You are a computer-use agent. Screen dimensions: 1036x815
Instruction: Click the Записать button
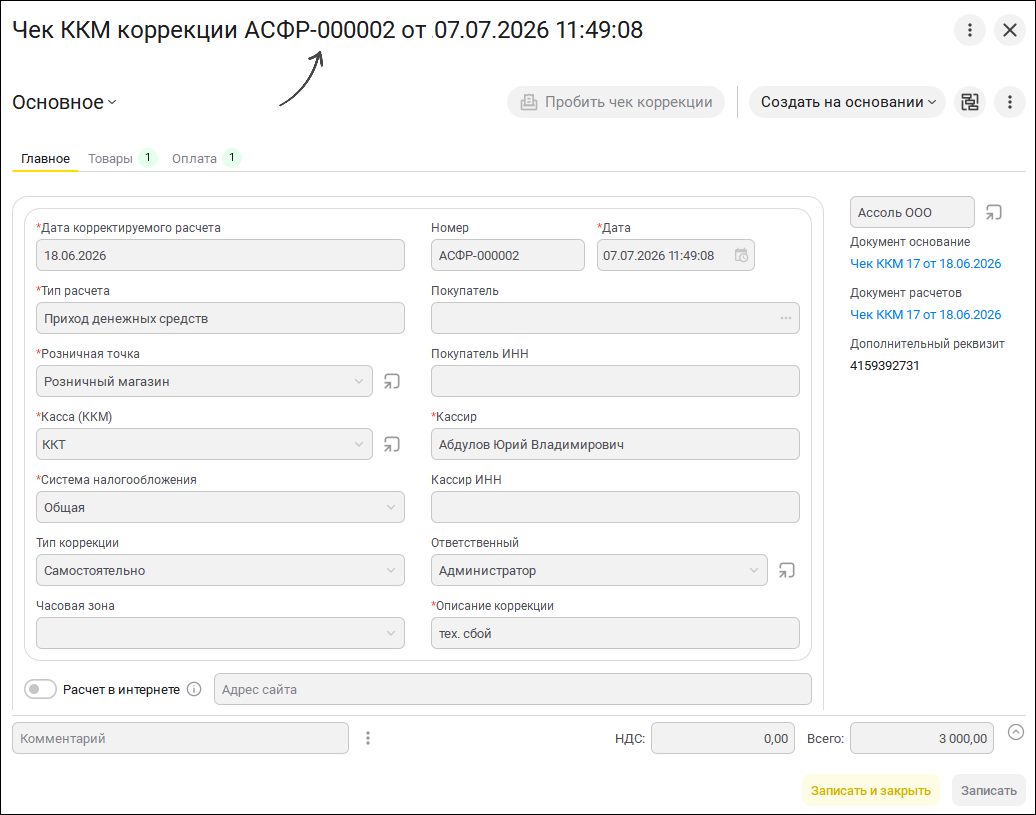(988, 790)
